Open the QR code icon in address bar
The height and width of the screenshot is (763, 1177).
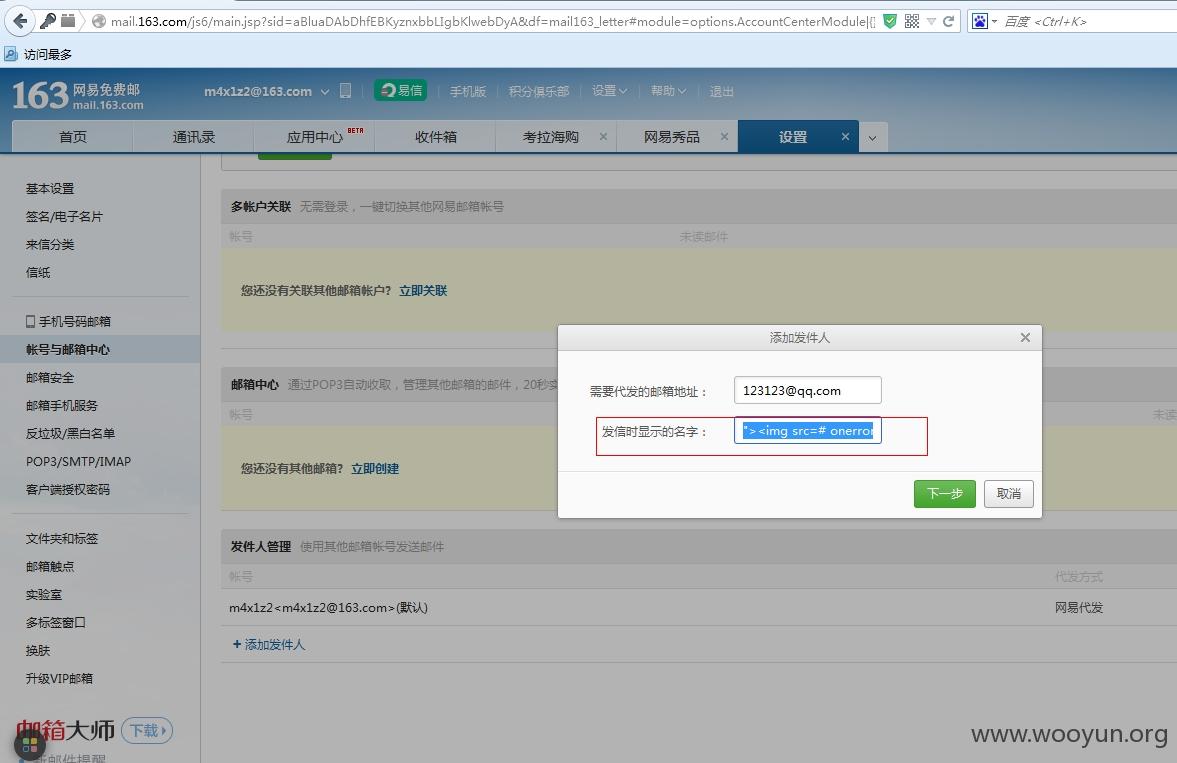pos(911,21)
